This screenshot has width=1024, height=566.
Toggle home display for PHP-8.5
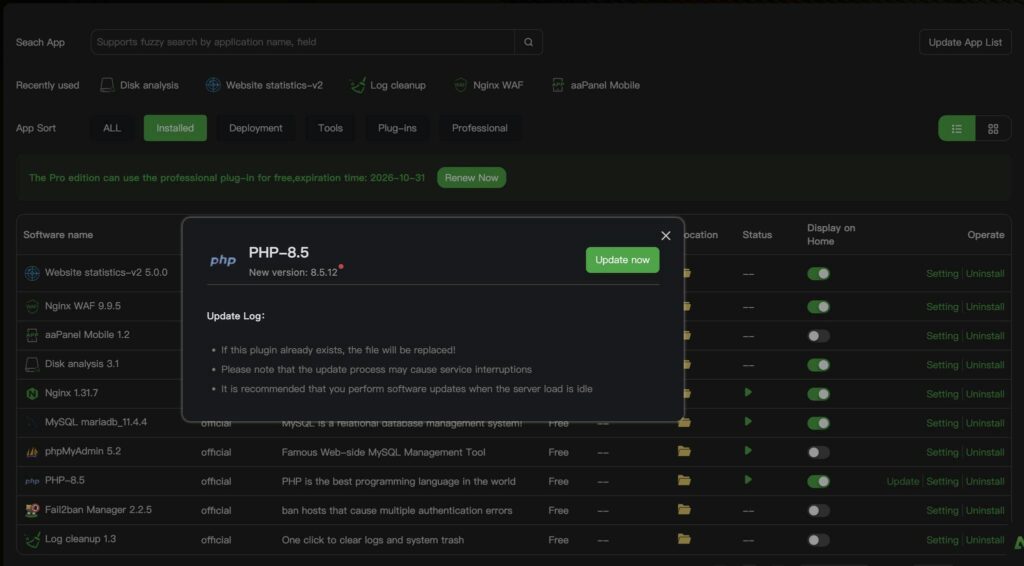818,482
